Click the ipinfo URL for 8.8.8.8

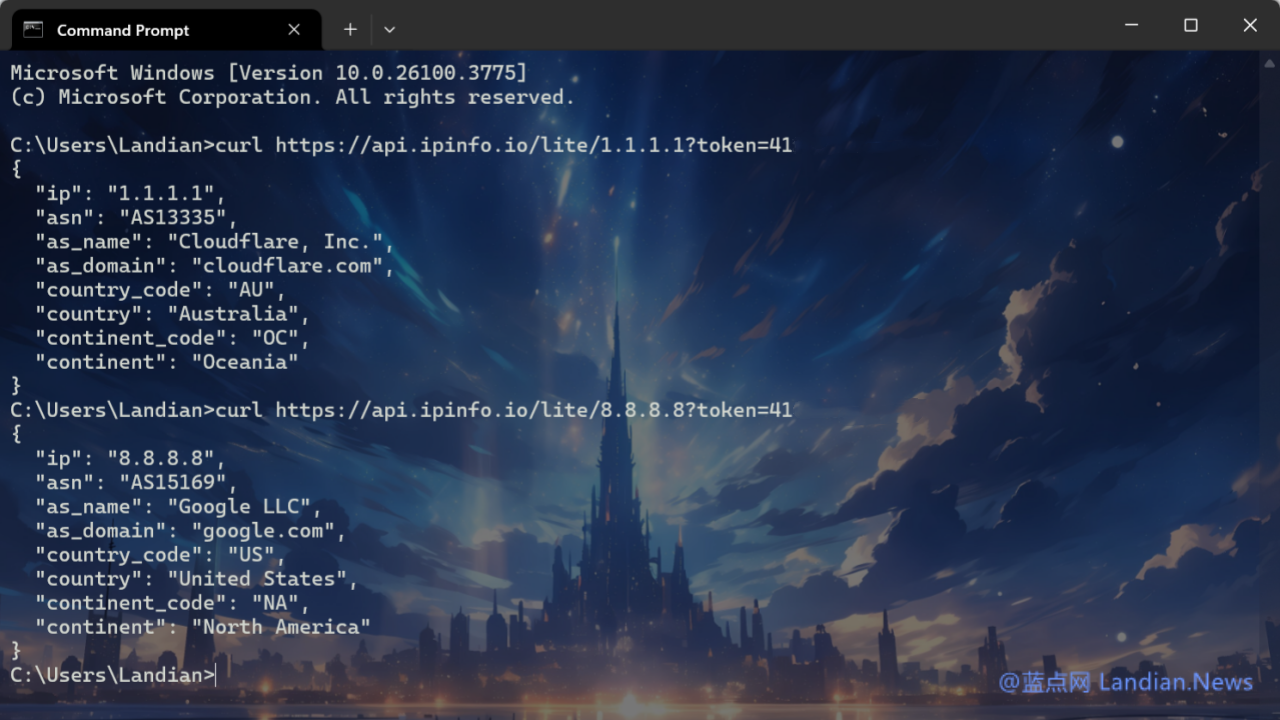point(533,410)
